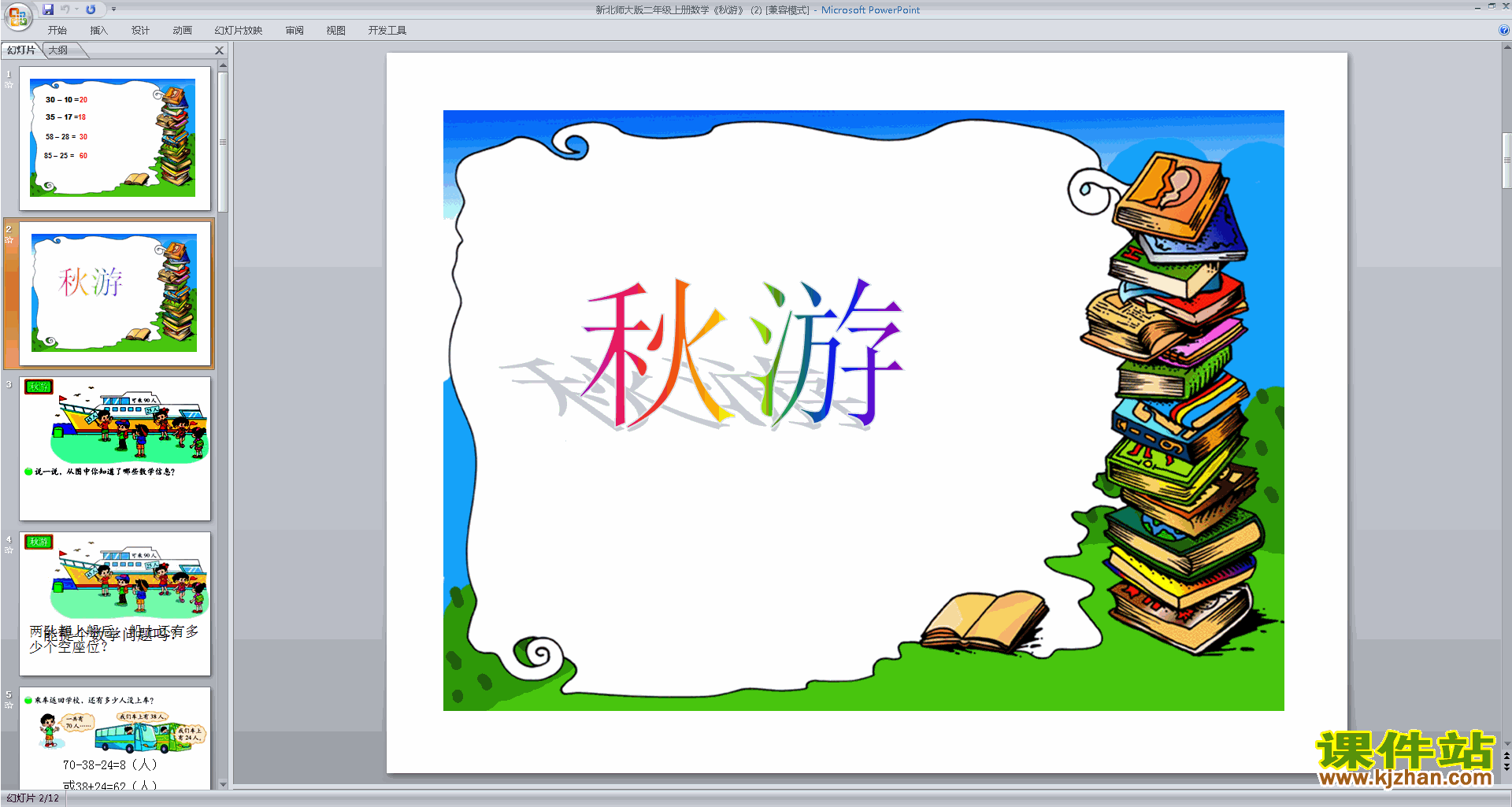The image size is (1512, 807).
Task: Click main editor scrollbar up arrow
Action: coord(1506,47)
